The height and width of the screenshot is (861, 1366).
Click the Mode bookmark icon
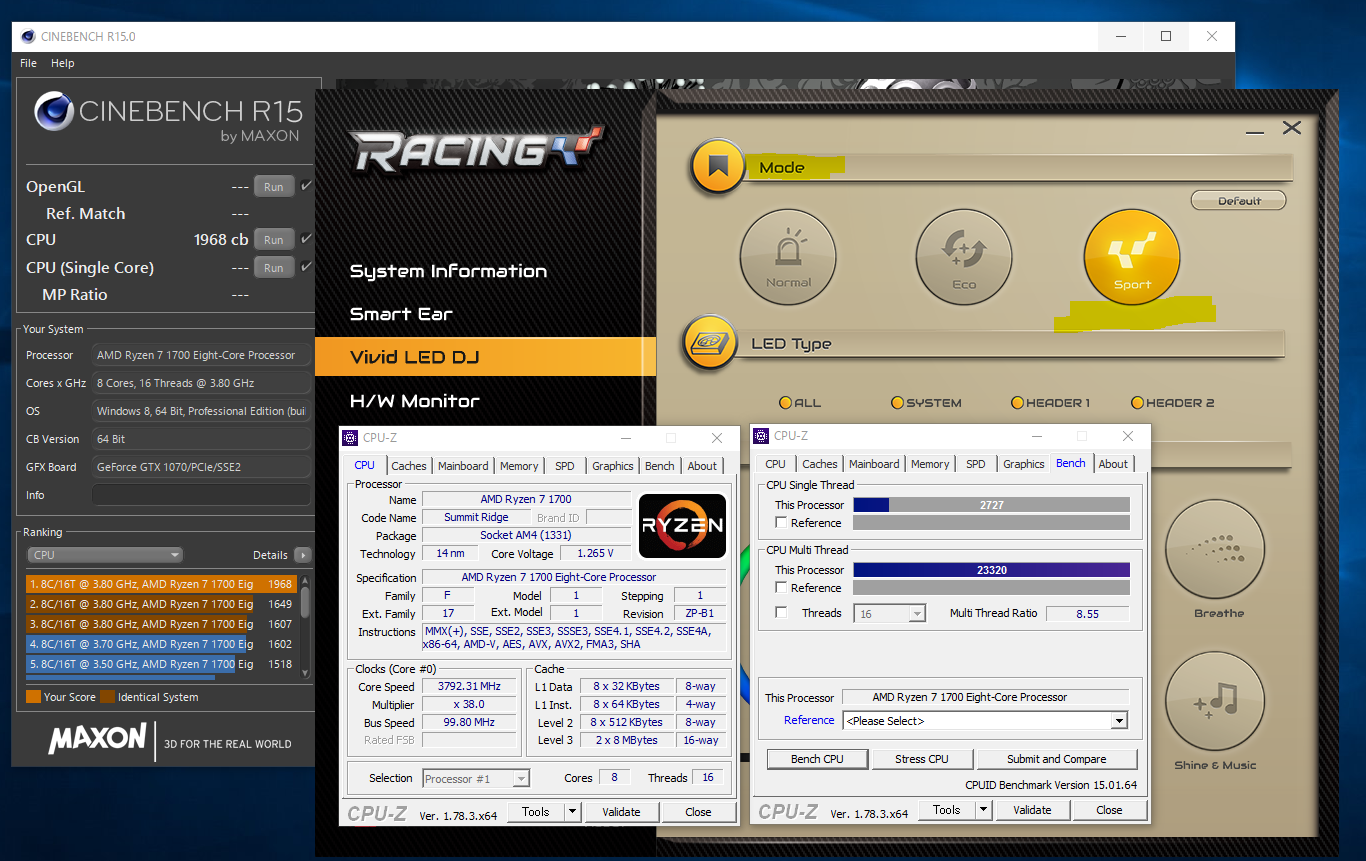pos(717,167)
